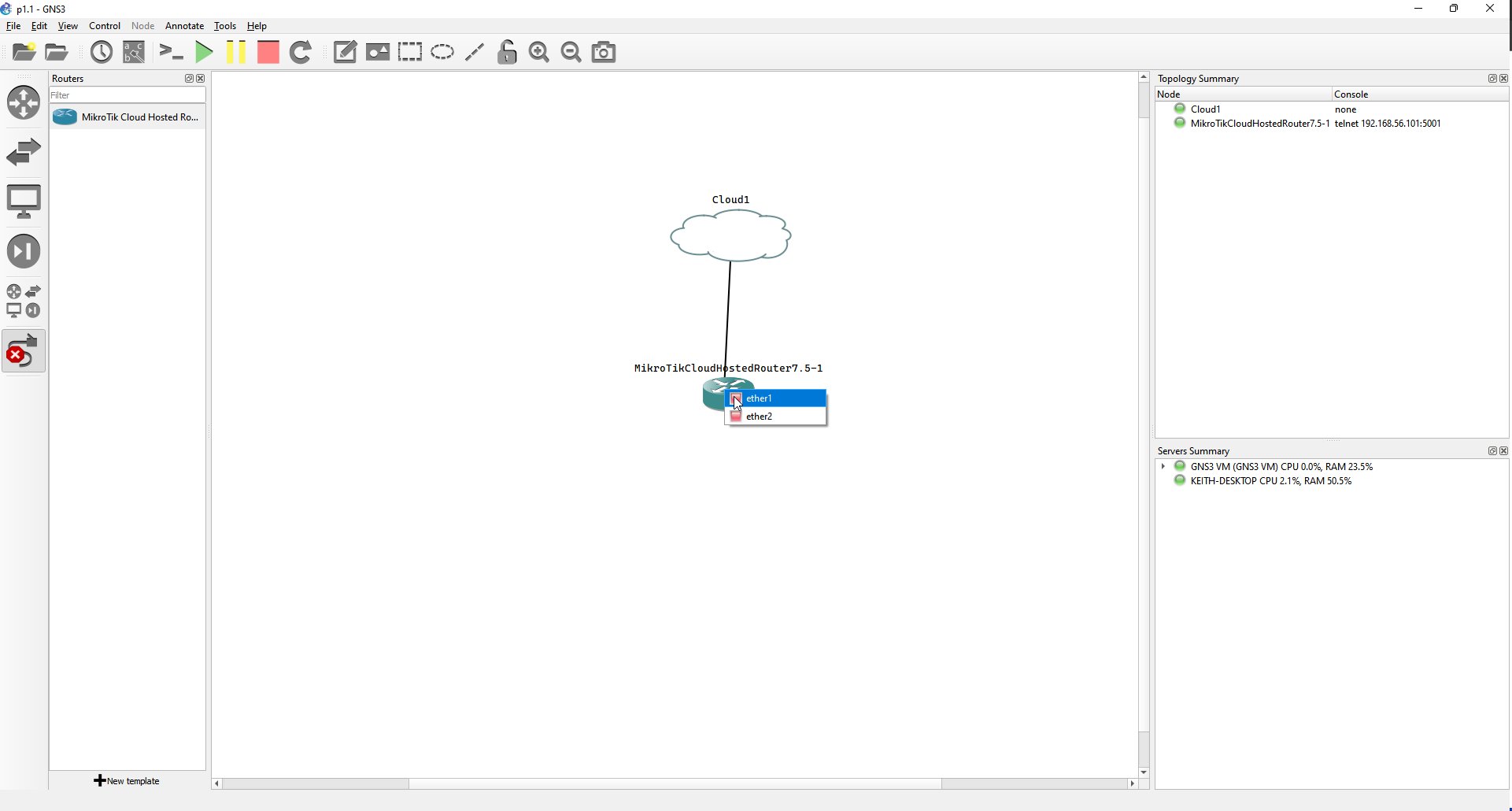This screenshot has height=811, width=1512.
Task: Select the Draw a Rectangle tool
Action: (410, 52)
